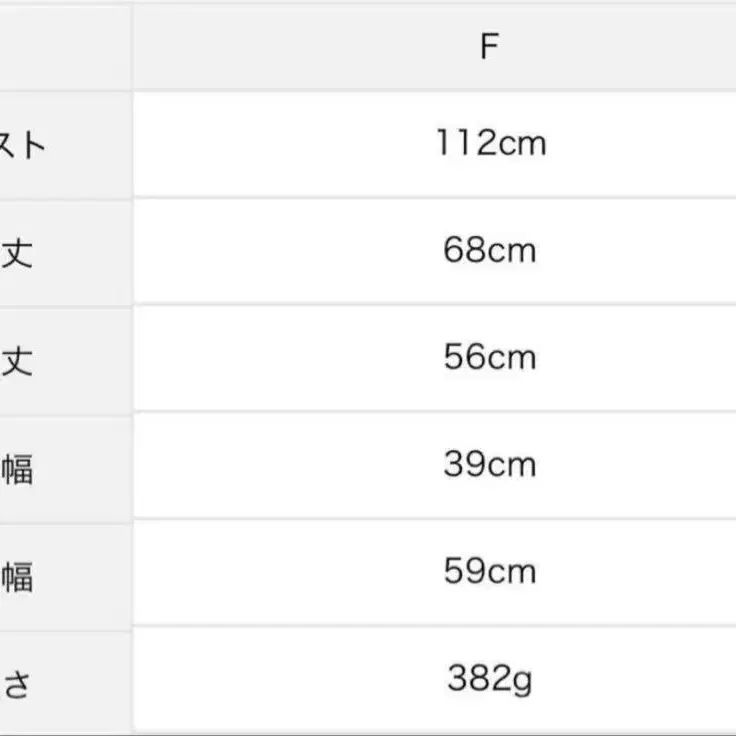Select the 幅 label beside 39cm
This screenshot has height=736, width=736.
[17, 467]
